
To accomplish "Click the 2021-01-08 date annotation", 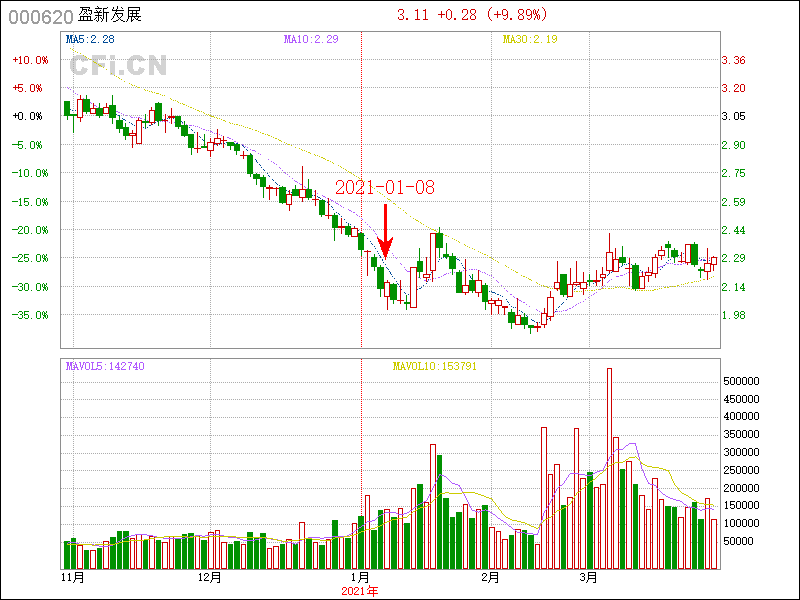I will pos(385,187).
